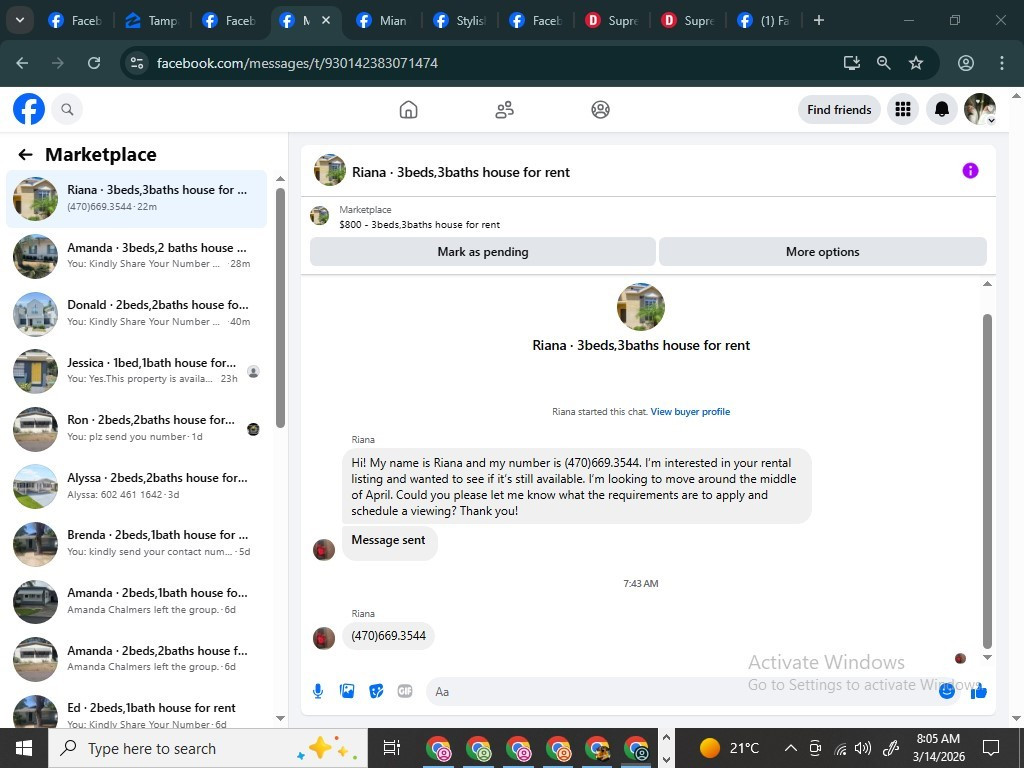Image resolution: width=1024 pixels, height=768 pixels.
Task: Open the Friends icon in top navigation
Action: (x=504, y=110)
